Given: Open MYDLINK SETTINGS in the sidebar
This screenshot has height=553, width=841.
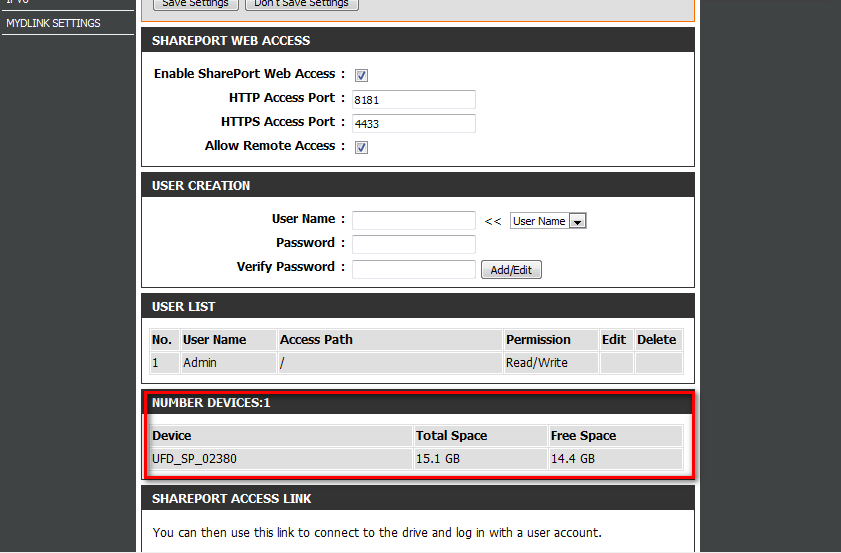Looking at the screenshot, I should (x=54, y=23).
